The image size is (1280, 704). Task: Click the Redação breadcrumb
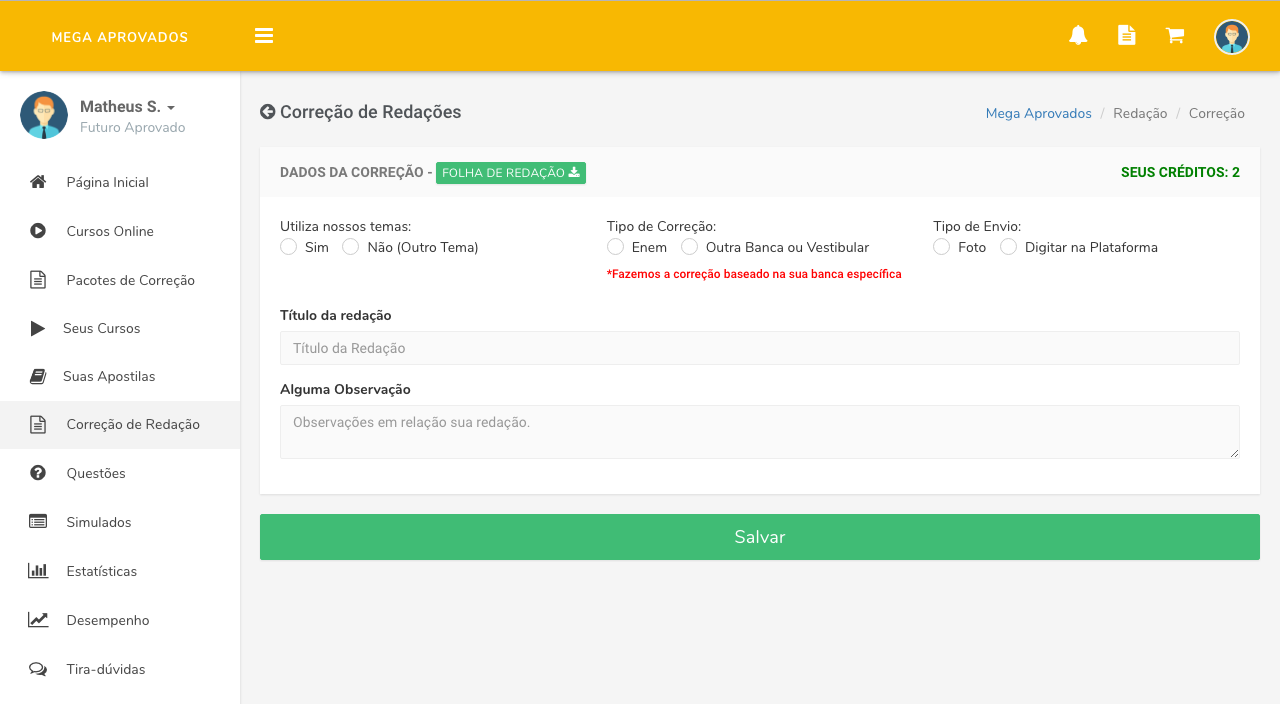(1140, 113)
